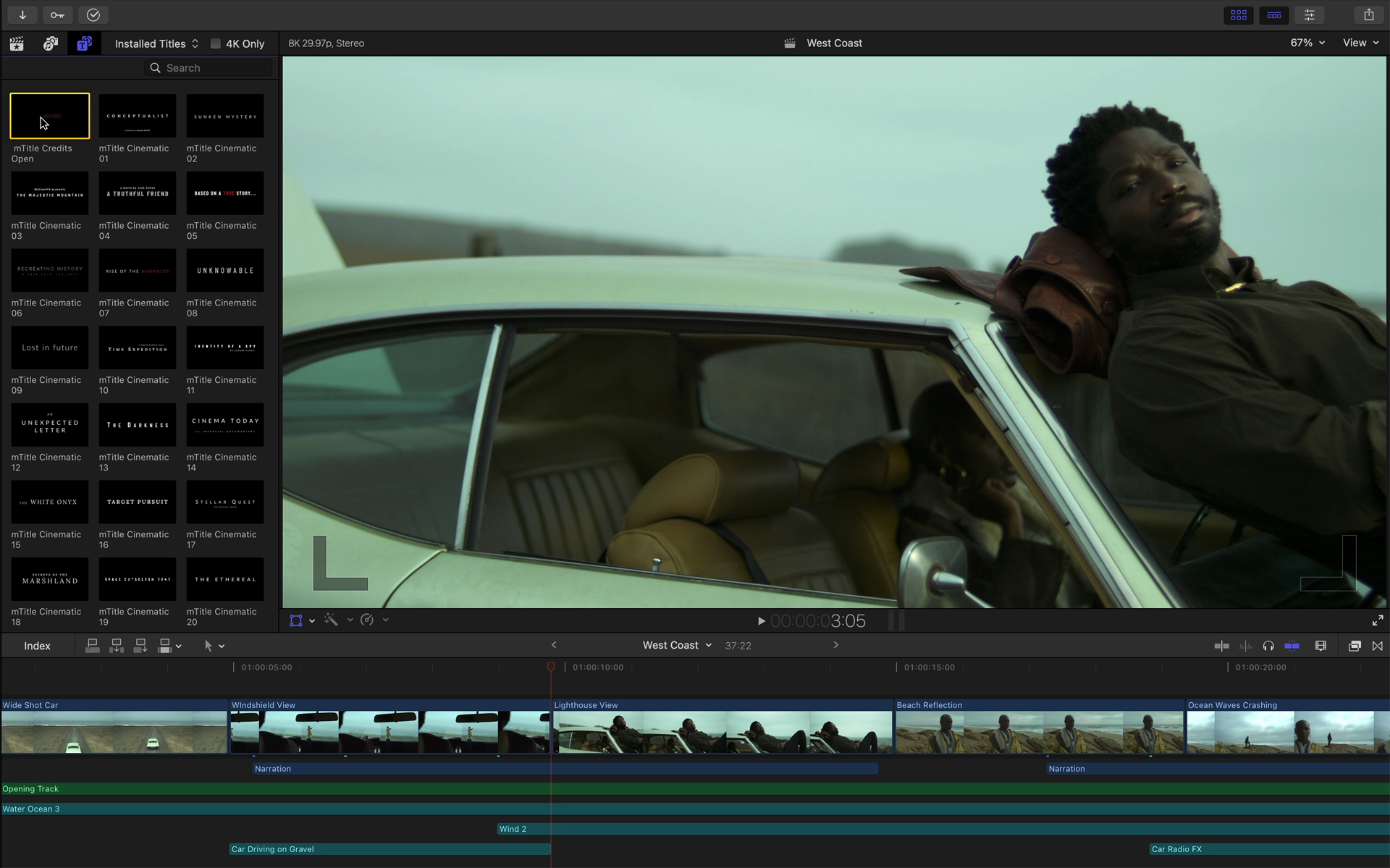Open Photos and Audio sidebar
The height and width of the screenshot is (868, 1390).
click(50, 43)
